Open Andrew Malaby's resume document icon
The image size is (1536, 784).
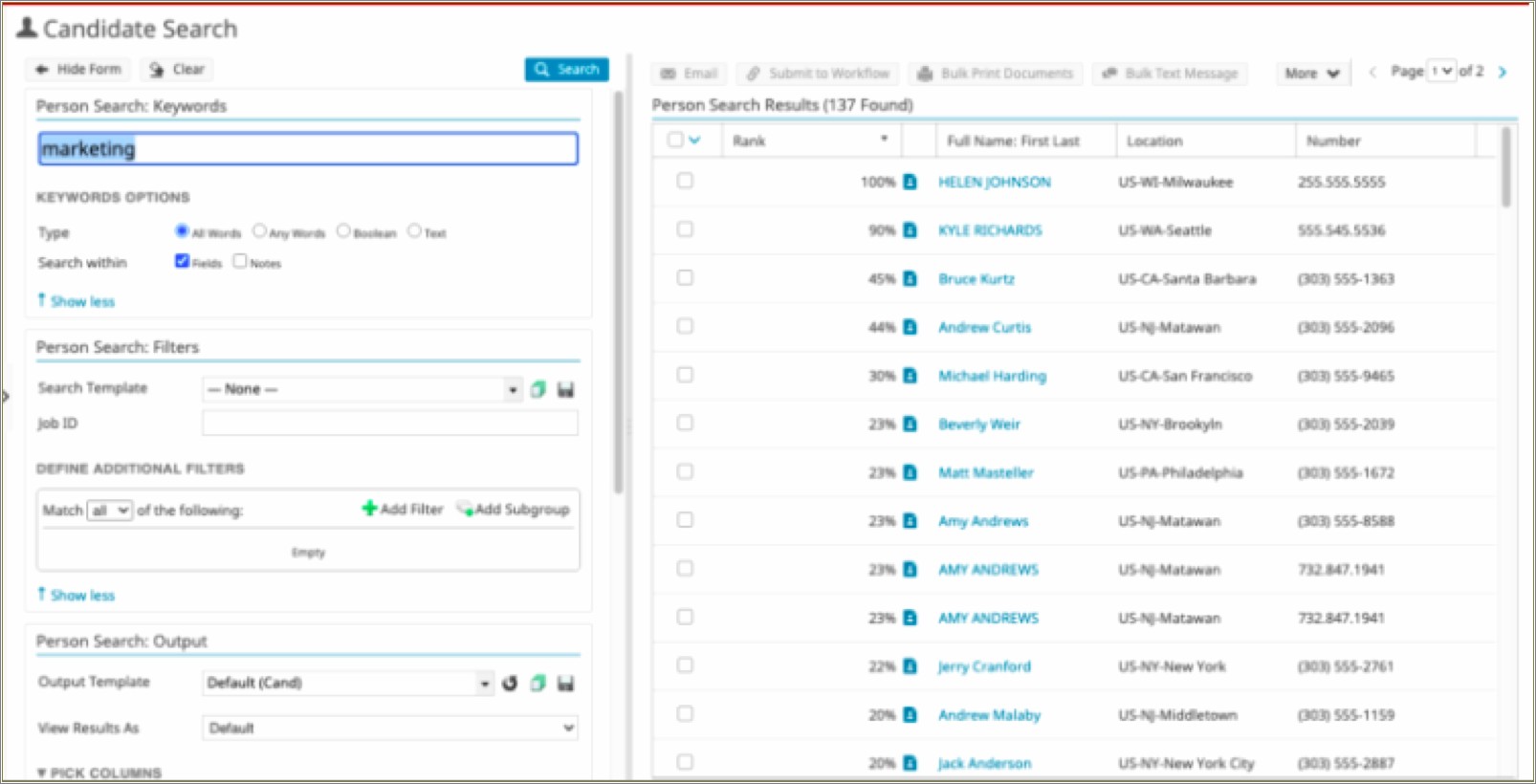pos(910,715)
